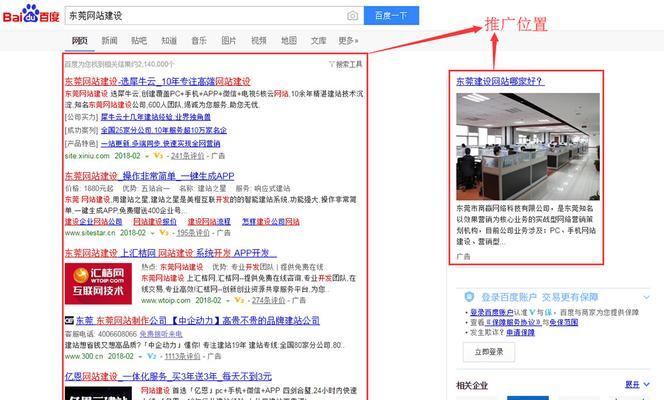Open sidebar ad 东莞建设网站哪家好？
Image resolution: width=664 pixels, height=400 pixels.
pos(500,81)
